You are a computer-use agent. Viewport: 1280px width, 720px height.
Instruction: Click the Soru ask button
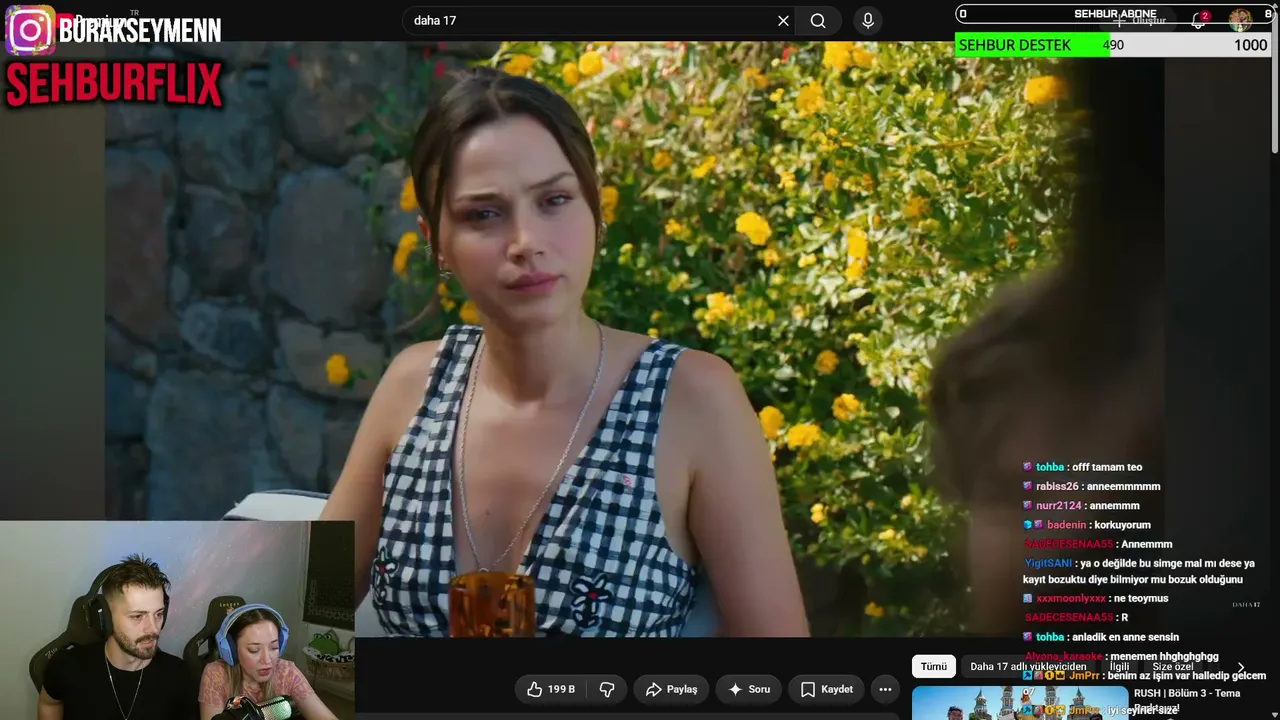(x=748, y=689)
